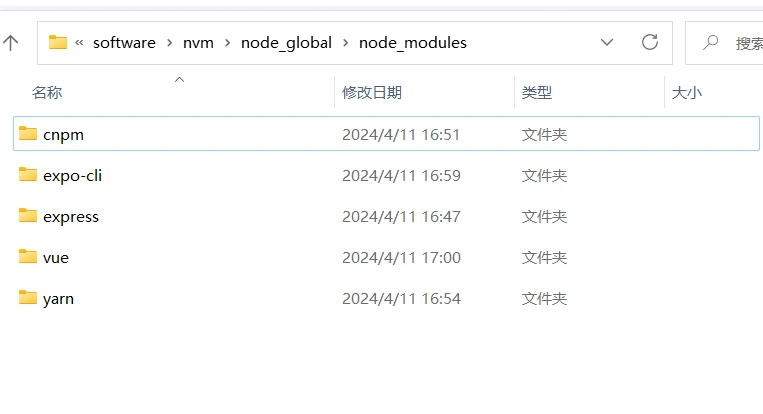Select the yarn folder icon
The image size is (763, 414).
pyautogui.click(x=28, y=297)
